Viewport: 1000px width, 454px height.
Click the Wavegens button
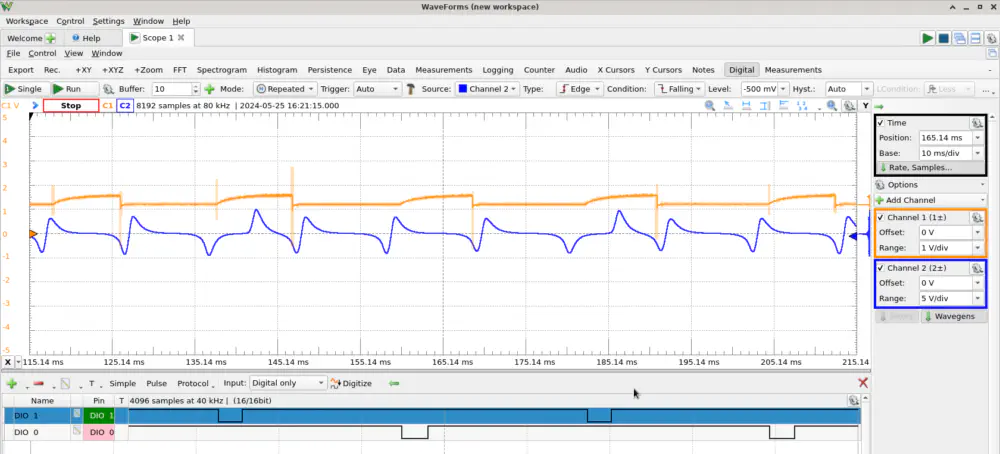pos(954,316)
